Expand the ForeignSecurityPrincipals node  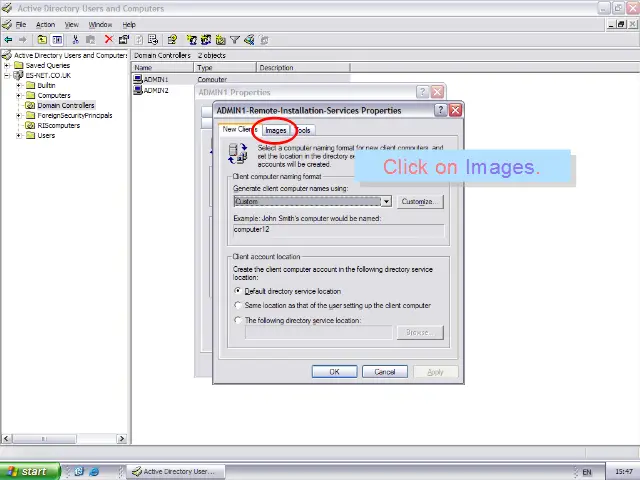(x=19, y=116)
